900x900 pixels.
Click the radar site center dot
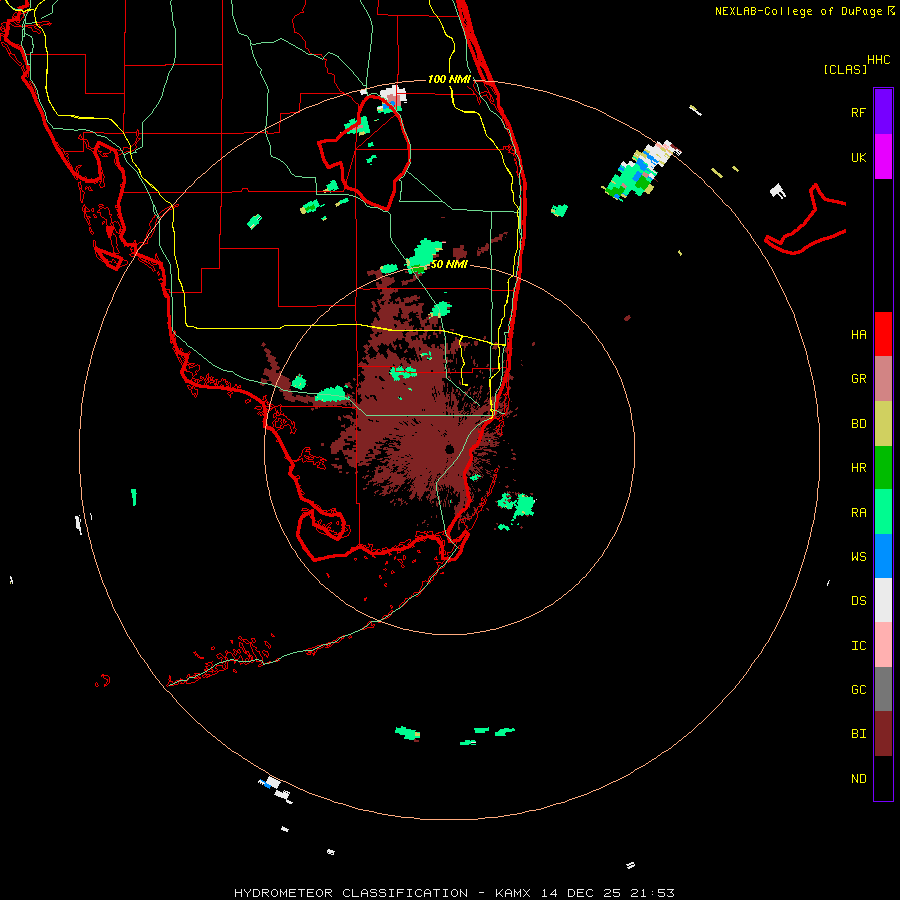449,449
